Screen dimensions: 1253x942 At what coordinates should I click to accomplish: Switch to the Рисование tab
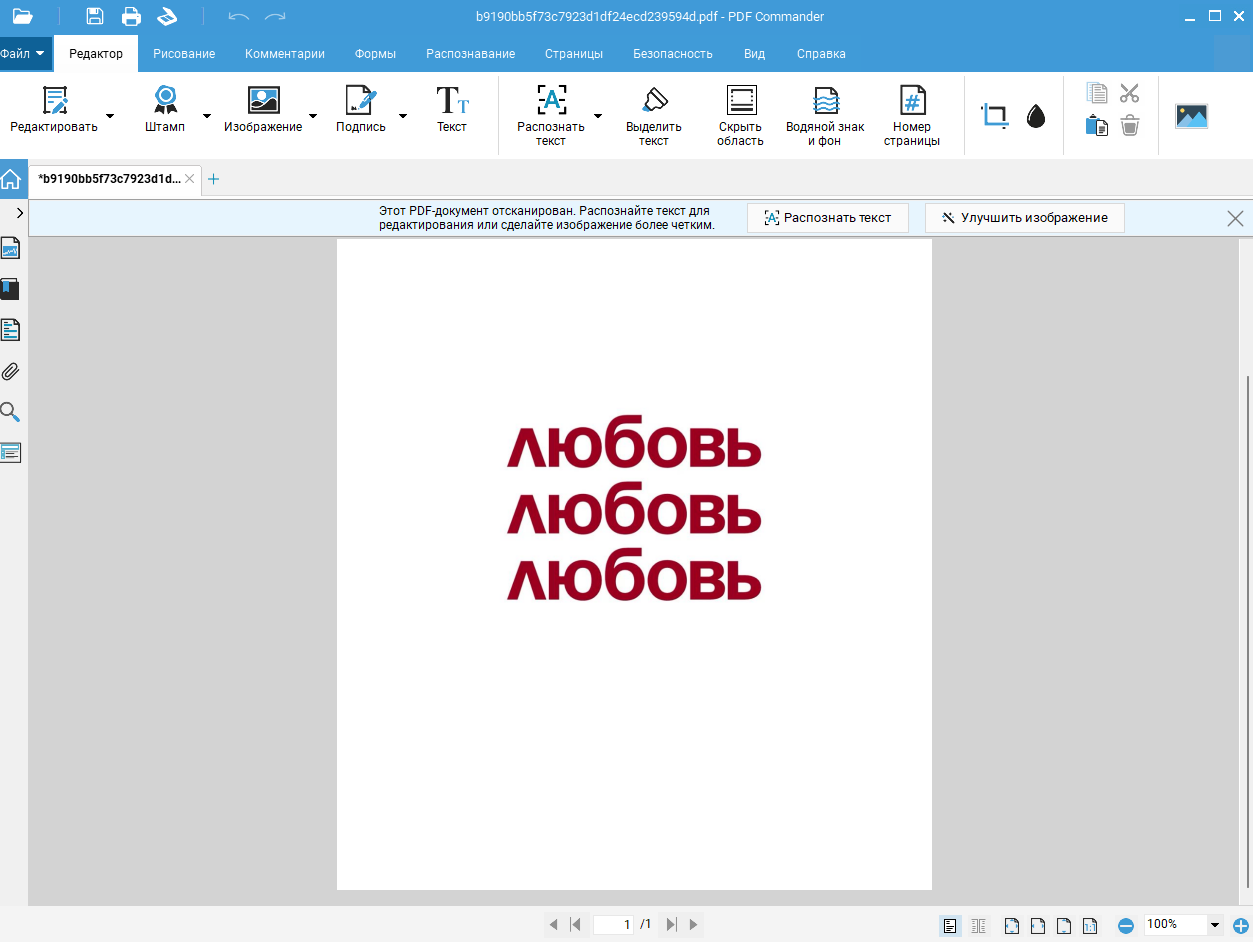click(x=184, y=54)
